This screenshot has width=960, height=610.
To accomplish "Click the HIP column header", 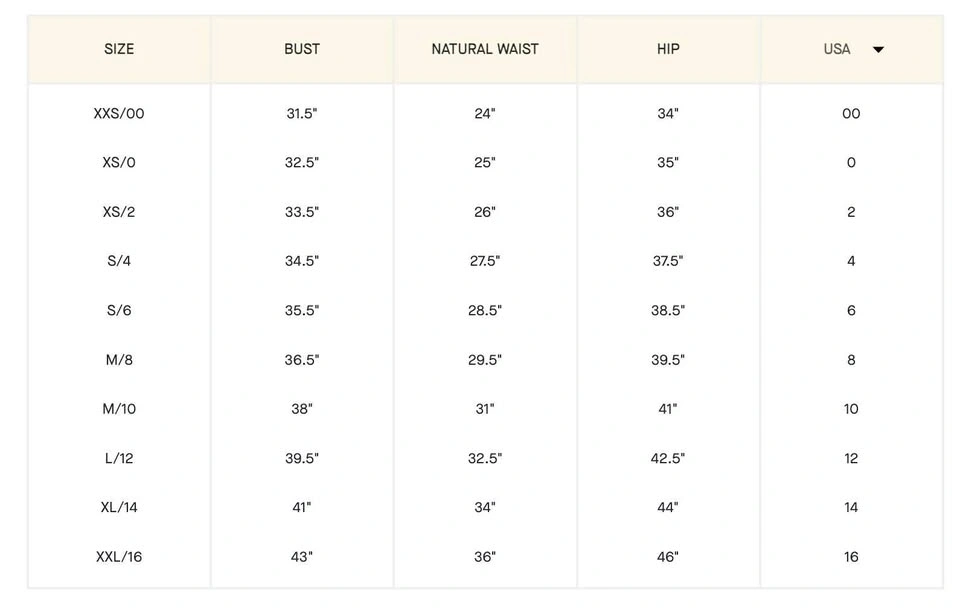I will (668, 49).
